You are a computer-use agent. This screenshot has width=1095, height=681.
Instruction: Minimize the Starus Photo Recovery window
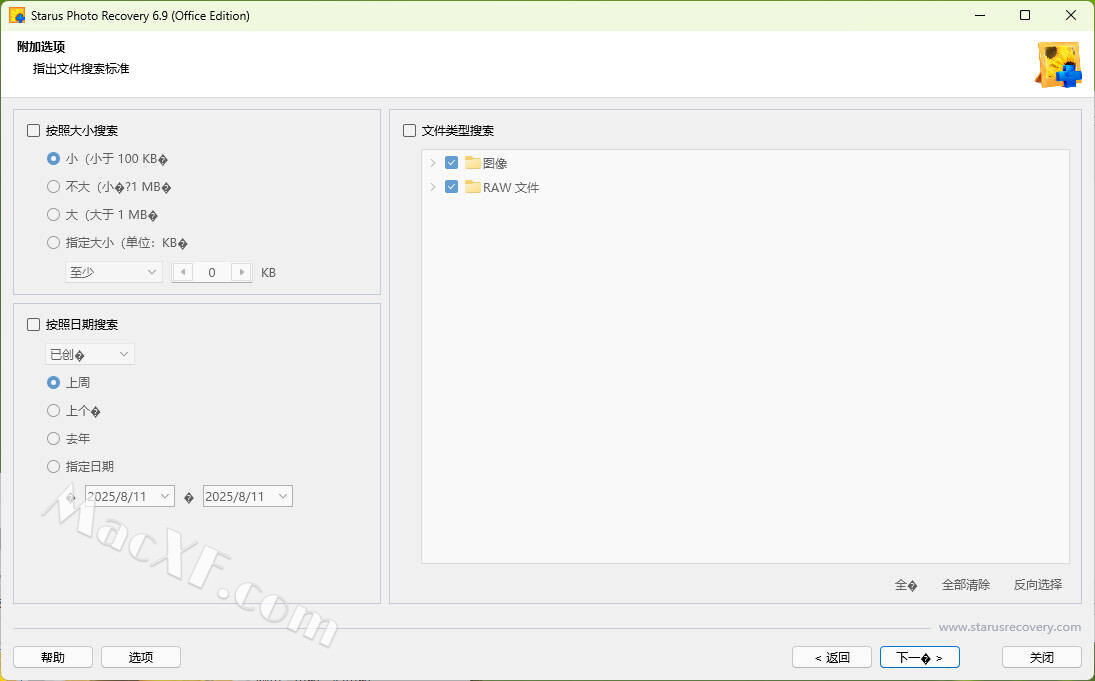pos(980,15)
